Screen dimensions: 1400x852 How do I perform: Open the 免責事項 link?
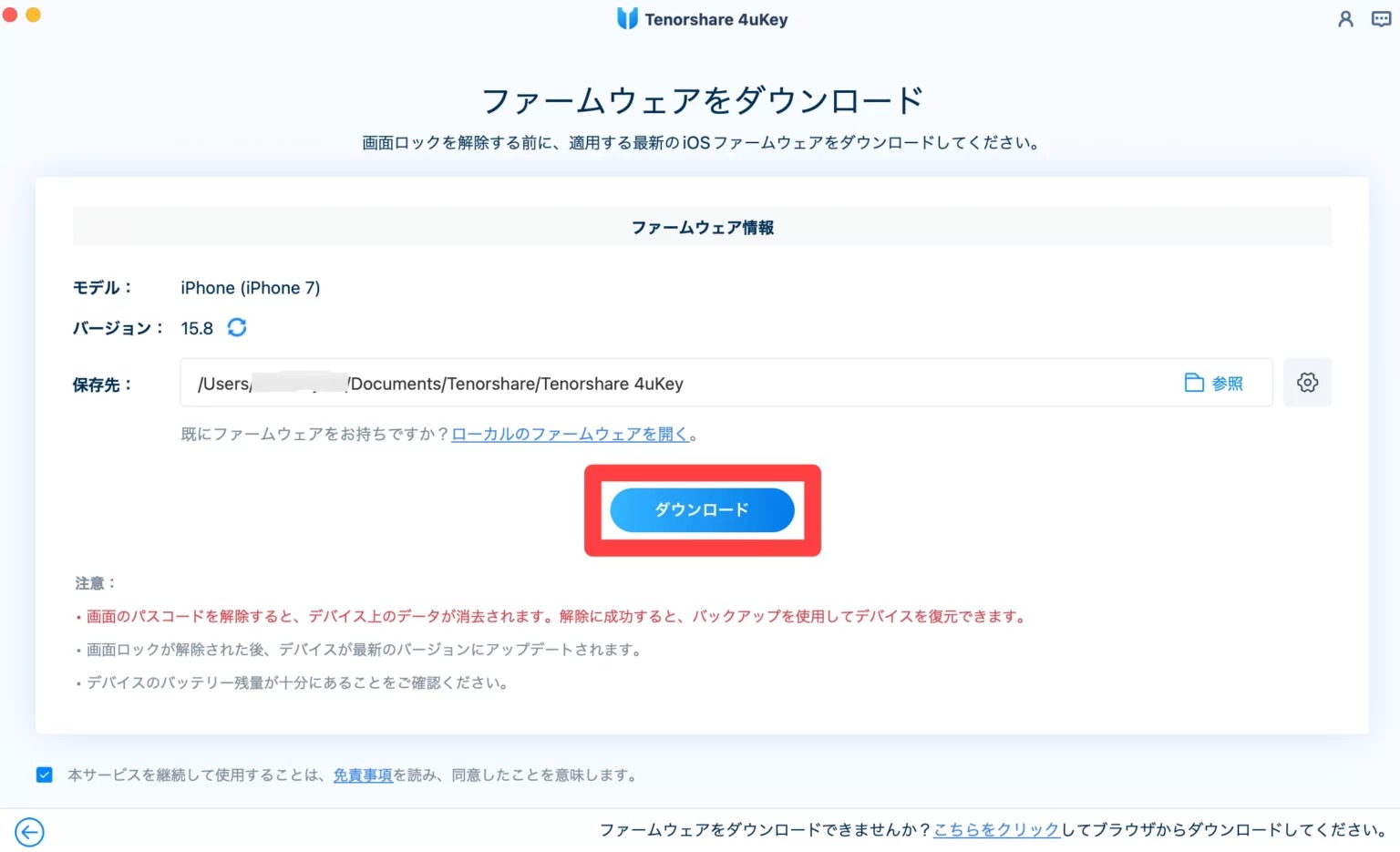tap(363, 775)
